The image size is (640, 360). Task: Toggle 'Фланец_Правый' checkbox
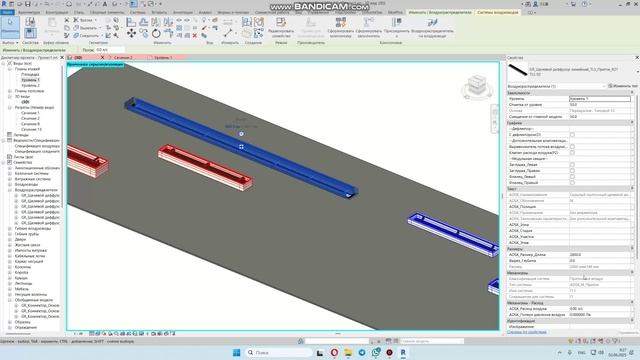pos(572,183)
